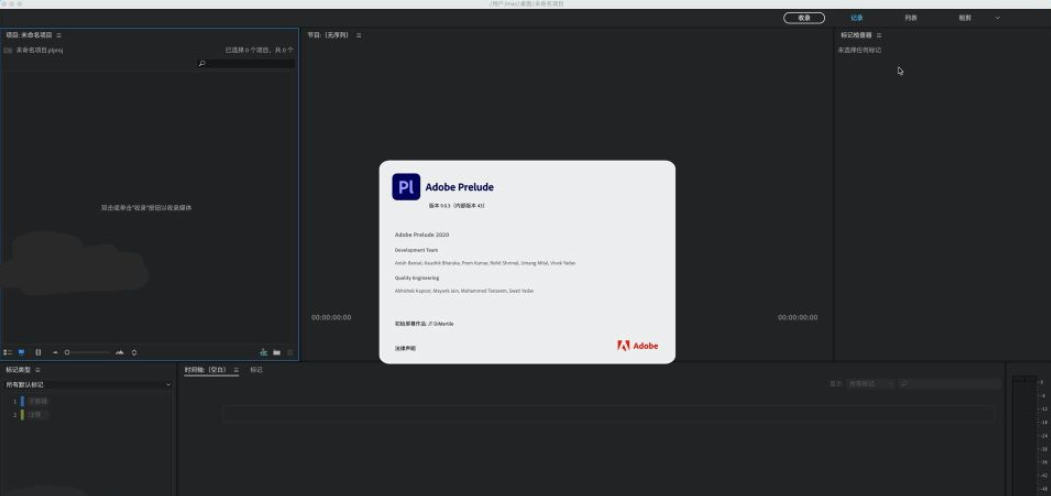Open the 法律声明 link in about dialog
This screenshot has width=1051, height=496.
pos(405,348)
